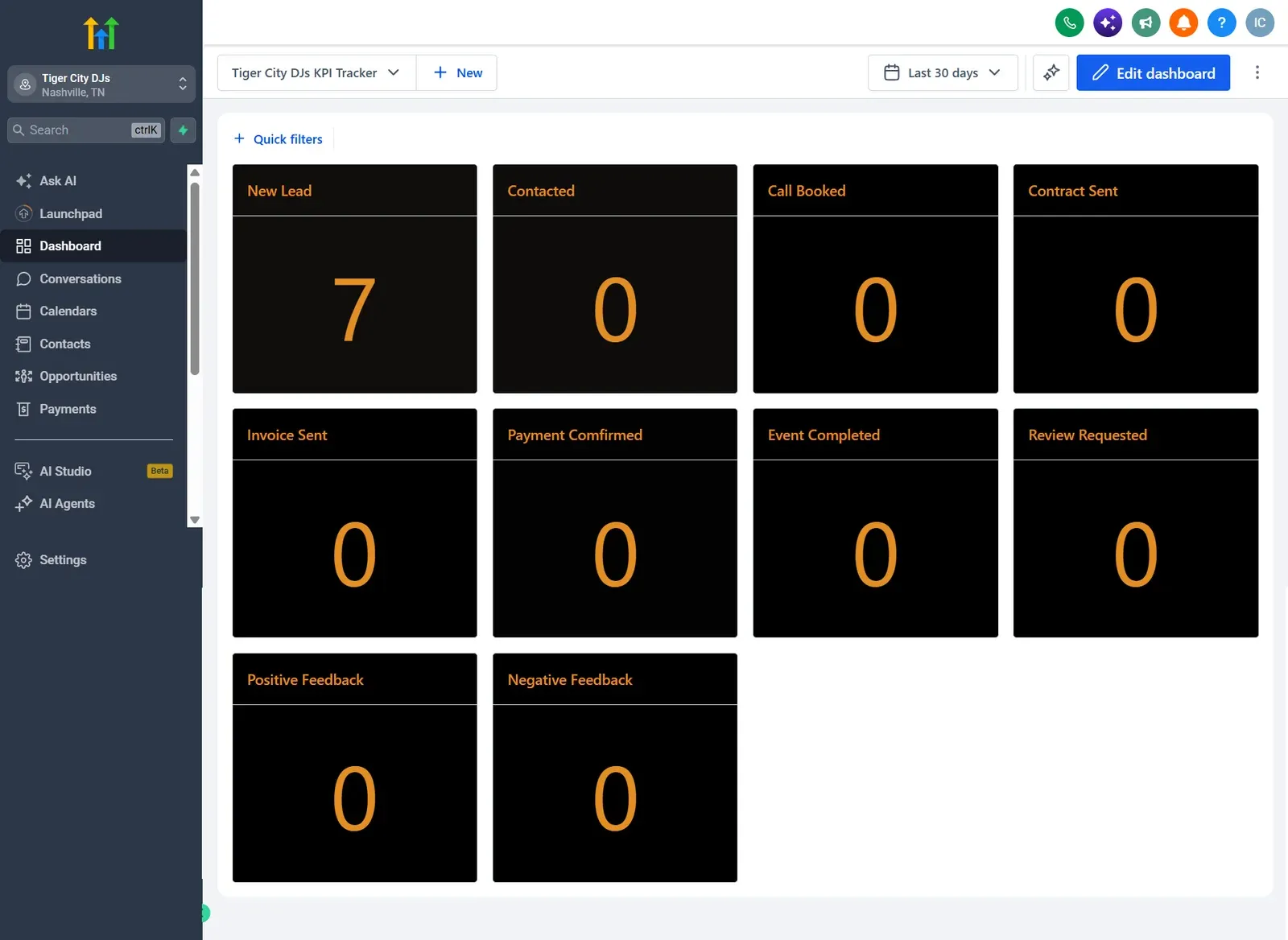Open the purple AI sparkle assistant icon

pyautogui.click(x=1108, y=23)
